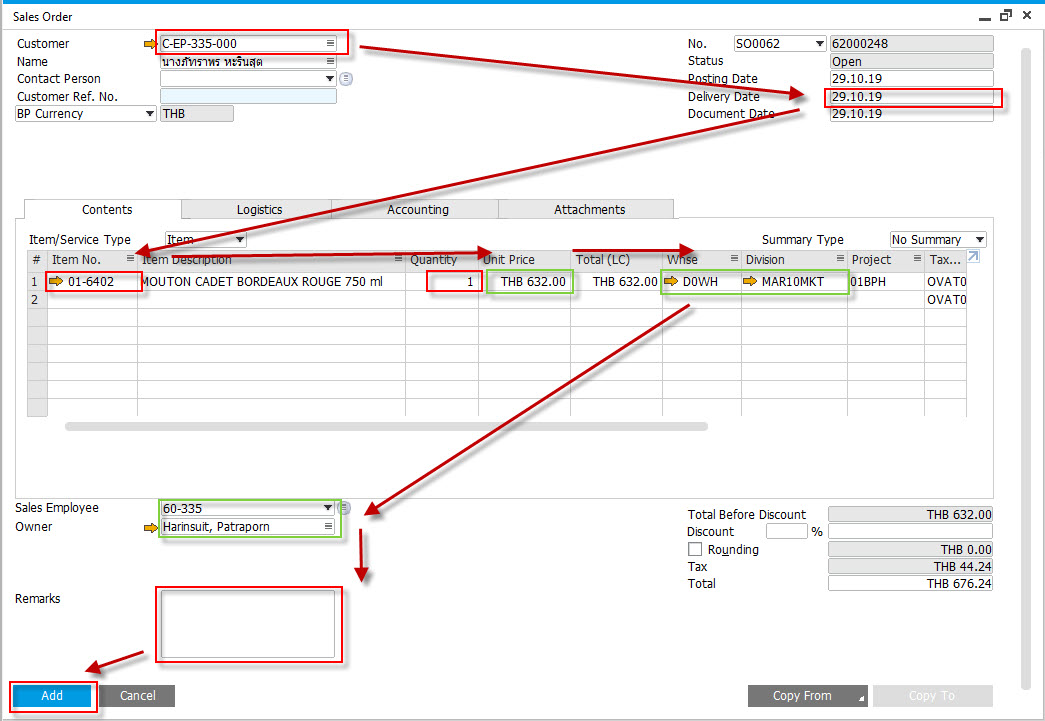Click the contact person details icon
Screen dimensions: 1045x721
pos(346,79)
